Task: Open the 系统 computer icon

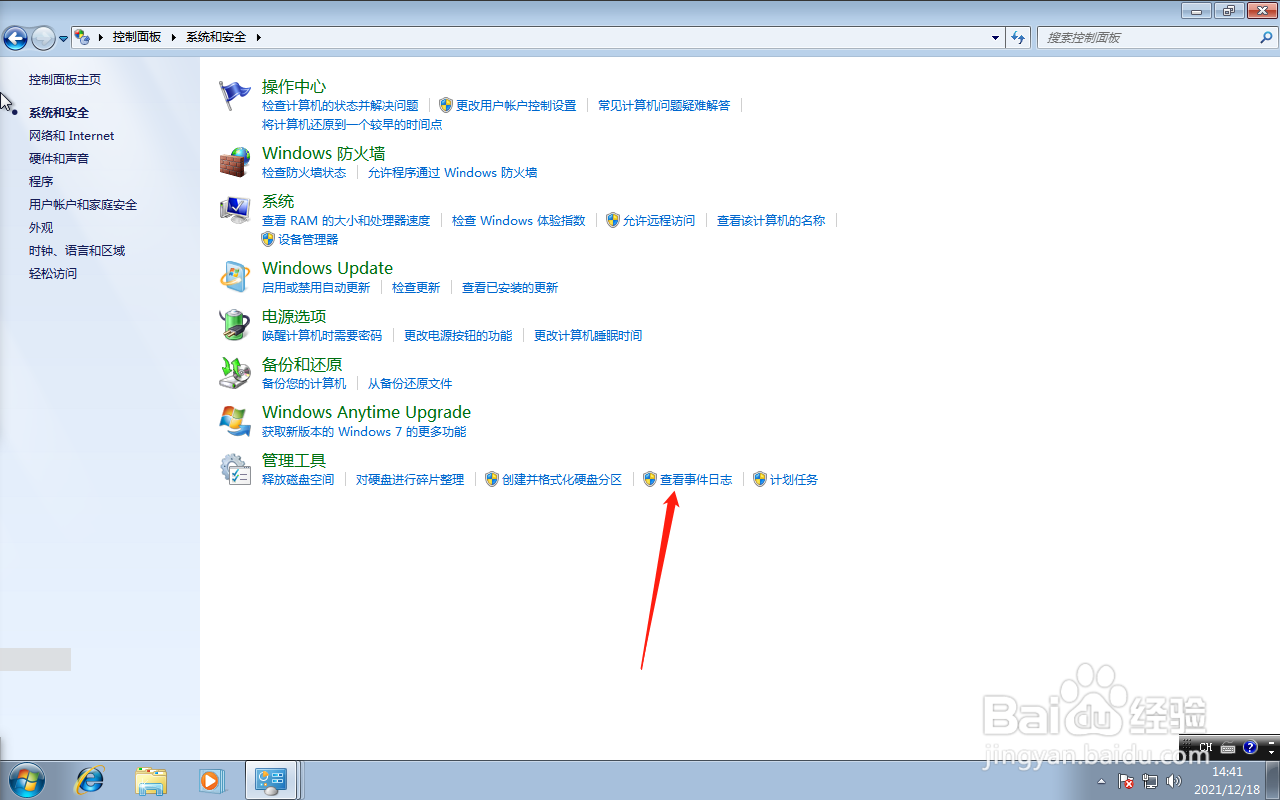Action: (x=235, y=210)
